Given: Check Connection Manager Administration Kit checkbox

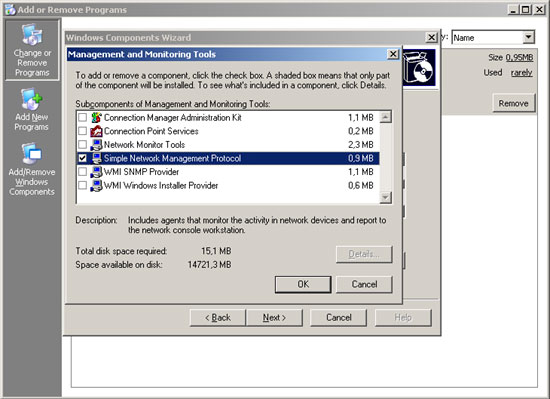Looking at the screenshot, I should [82, 117].
